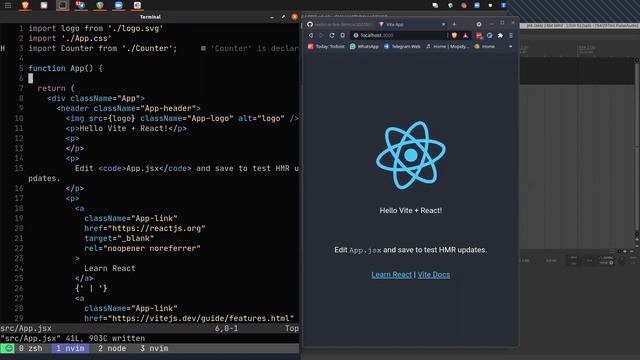Click the rel="noopener noreferrer" code line
The image size is (640, 360).
coord(142,248)
